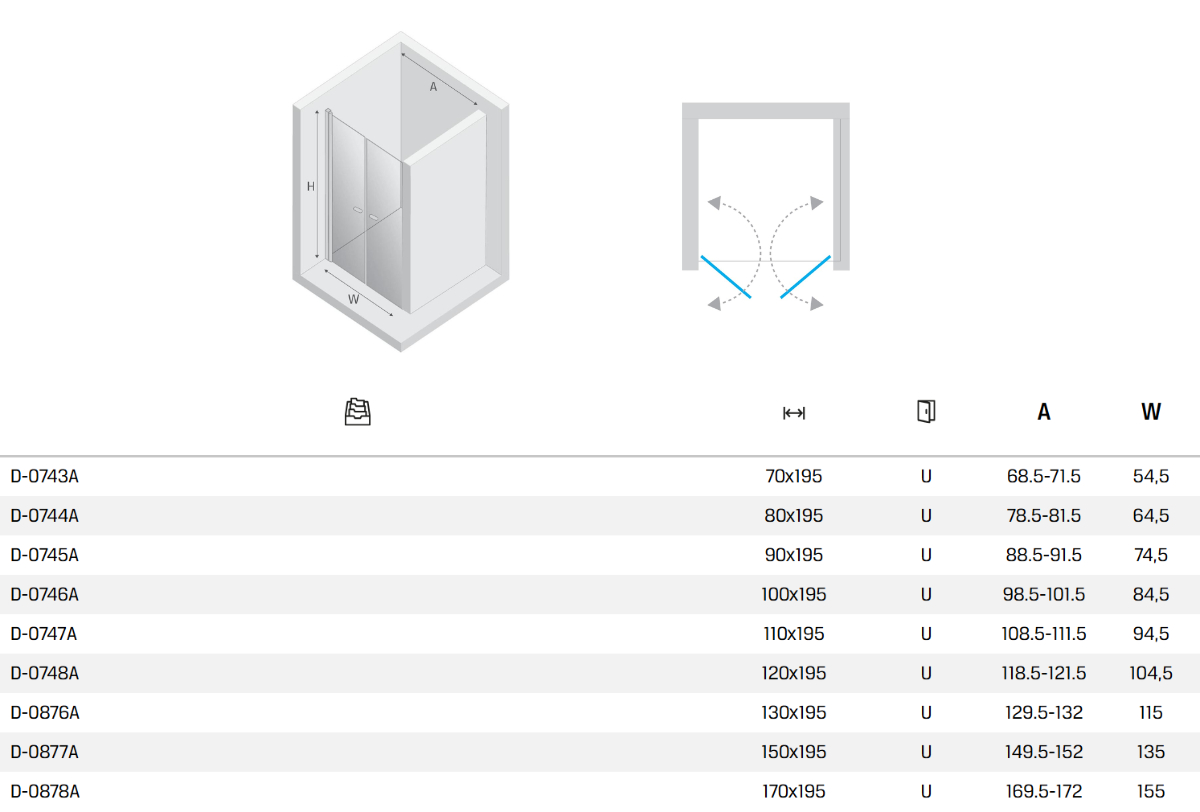Click the width dimension arrows icon
1200x812 pixels.
click(794, 413)
